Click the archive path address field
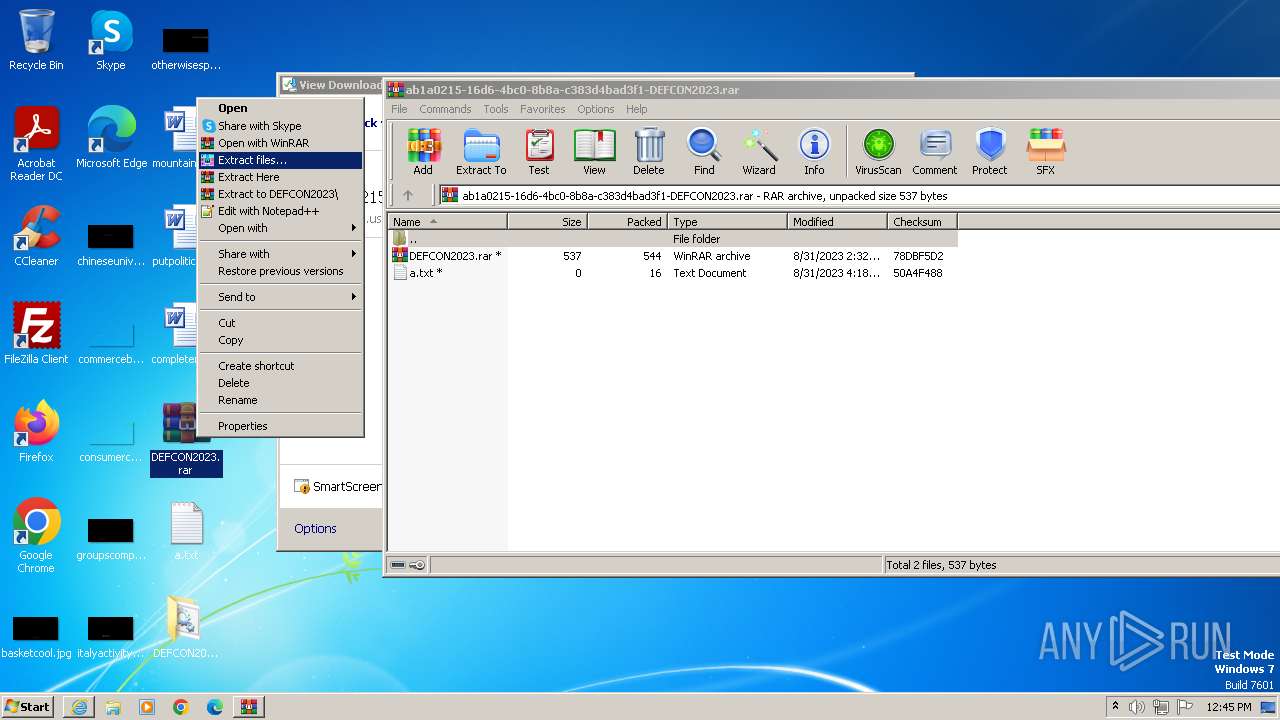 pyautogui.click(x=859, y=196)
